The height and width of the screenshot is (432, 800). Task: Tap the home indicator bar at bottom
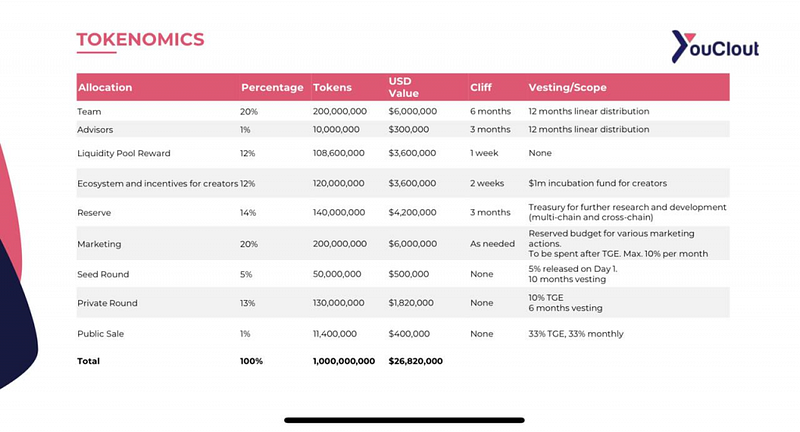[x=404, y=420]
